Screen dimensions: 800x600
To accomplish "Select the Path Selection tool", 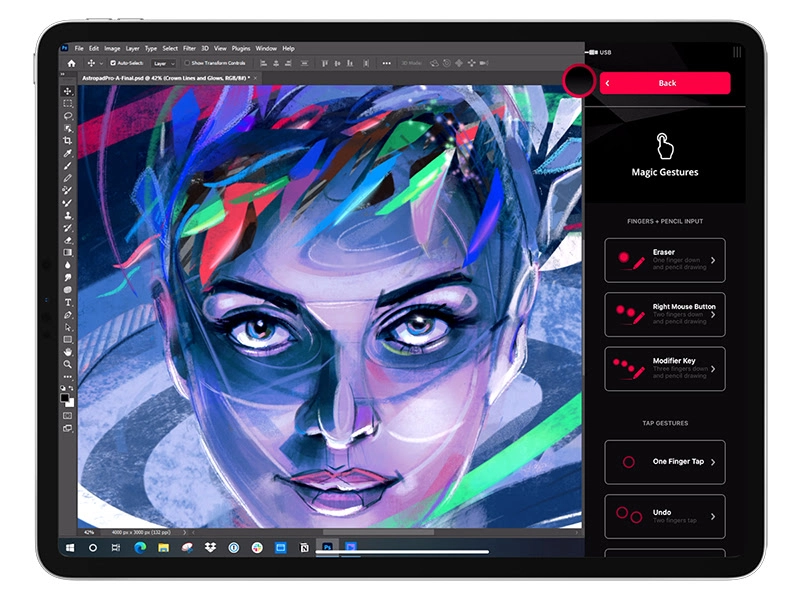I will (67, 328).
